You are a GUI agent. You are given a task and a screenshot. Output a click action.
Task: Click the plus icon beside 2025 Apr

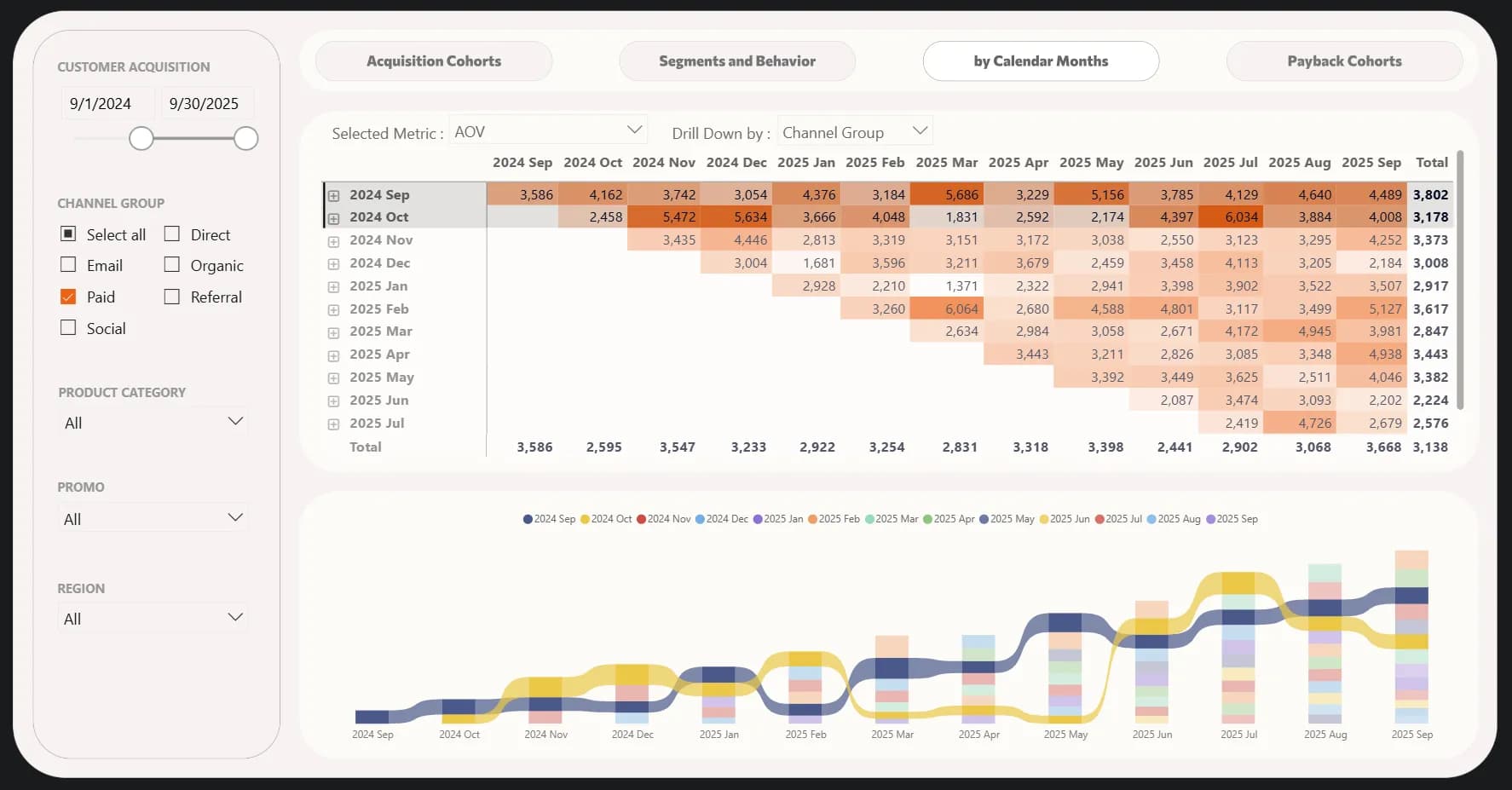(334, 355)
